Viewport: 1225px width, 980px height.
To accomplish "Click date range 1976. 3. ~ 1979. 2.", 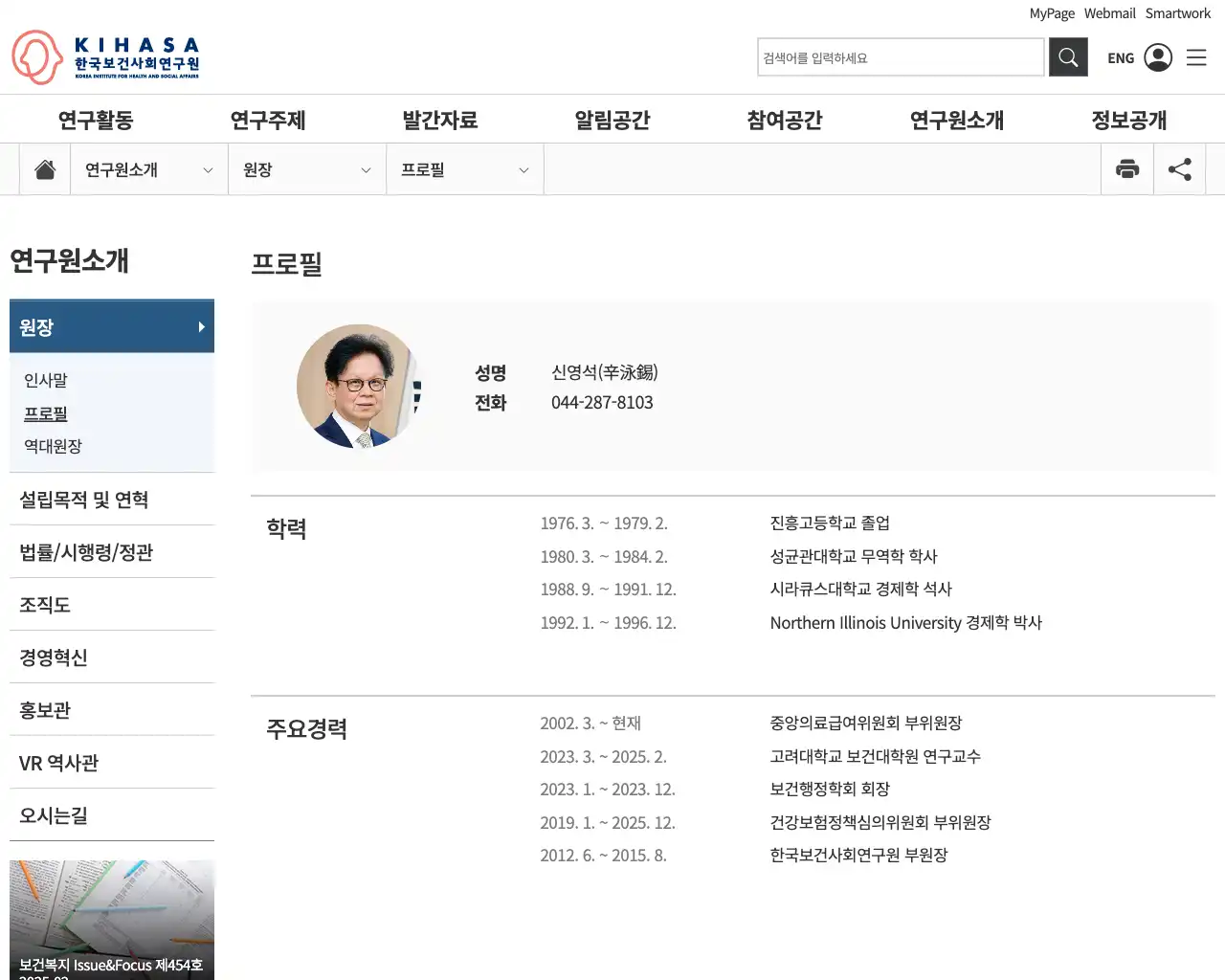I will pos(604,523).
